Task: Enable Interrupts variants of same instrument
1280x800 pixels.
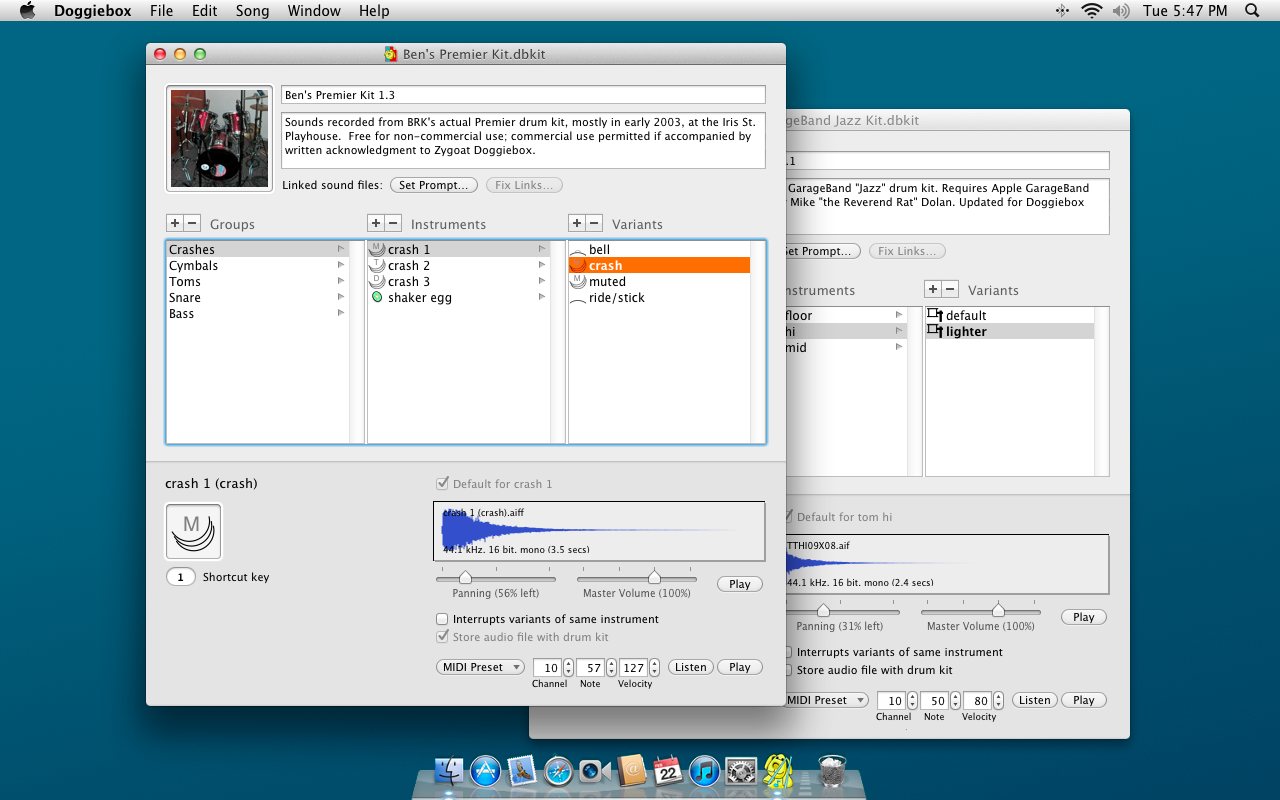Action: (442, 620)
